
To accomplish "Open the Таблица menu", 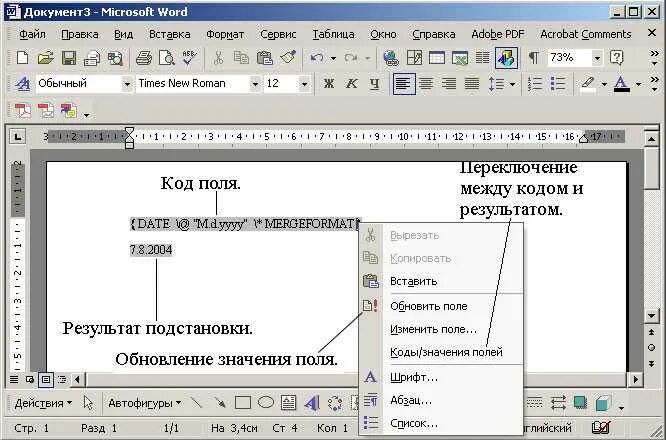I will [x=333, y=34].
